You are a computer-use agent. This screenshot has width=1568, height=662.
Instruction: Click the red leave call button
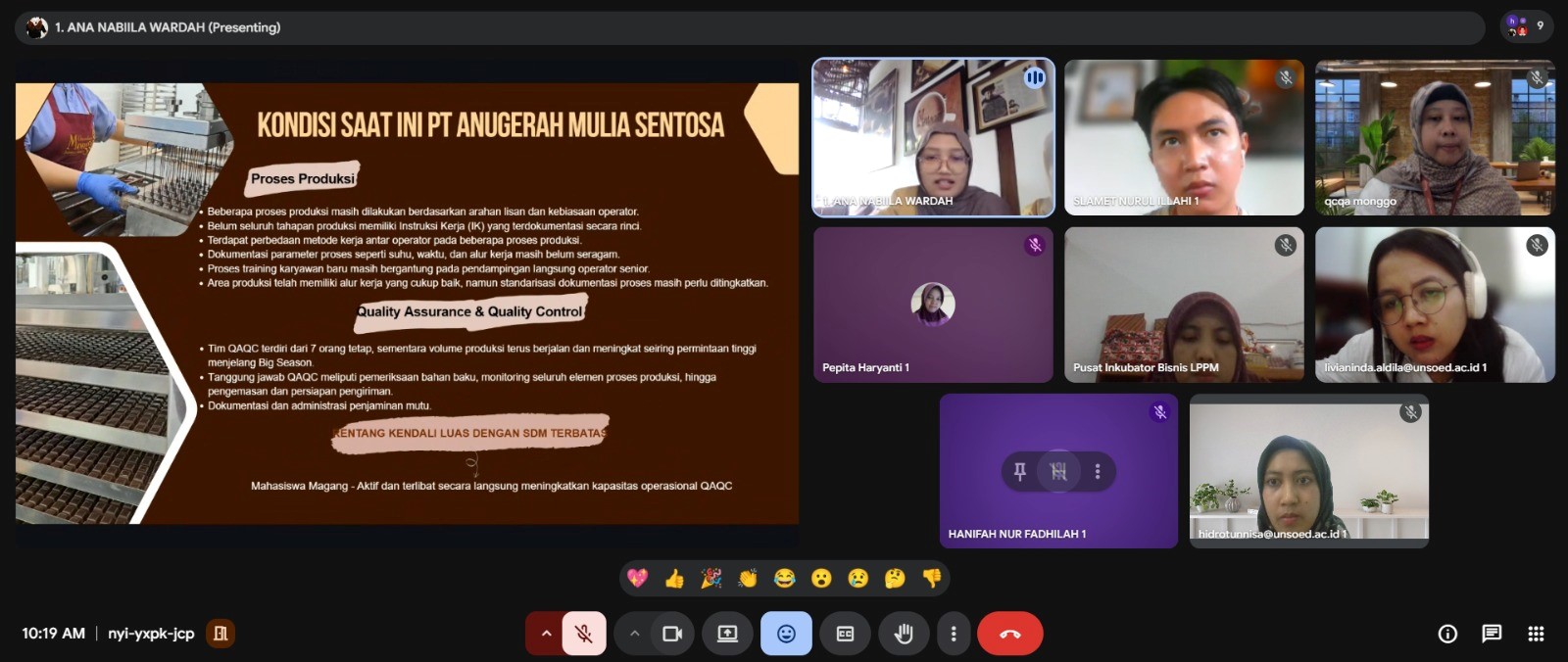1010,634
